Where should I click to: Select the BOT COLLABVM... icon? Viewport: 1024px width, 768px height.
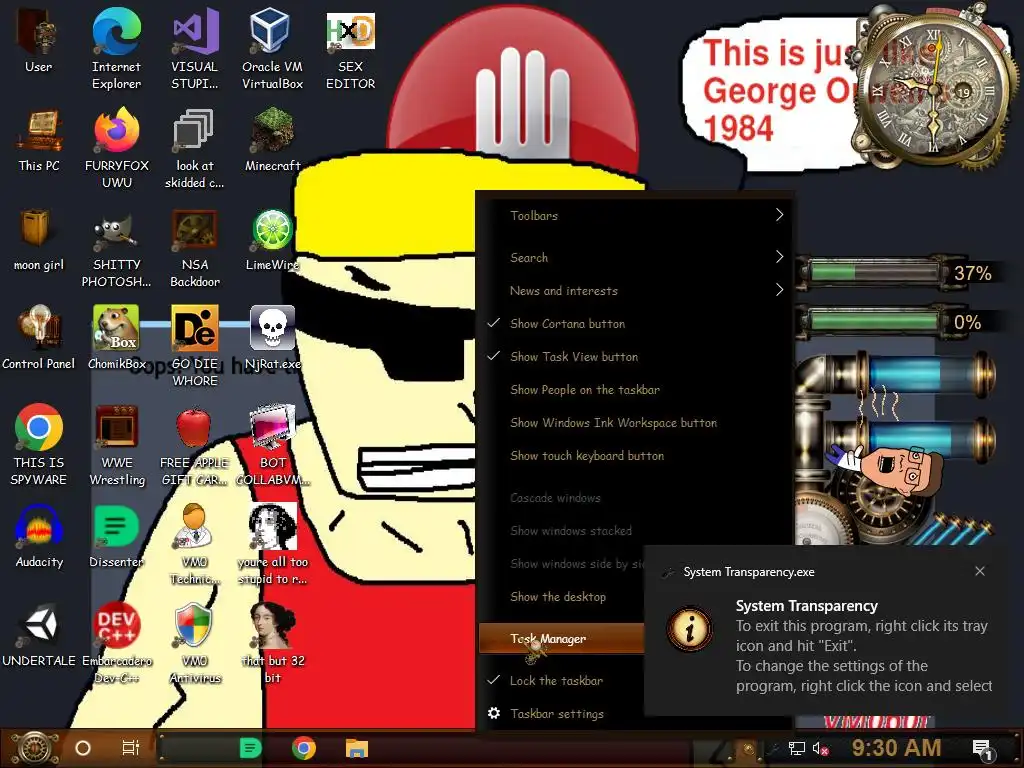(273, 444)
